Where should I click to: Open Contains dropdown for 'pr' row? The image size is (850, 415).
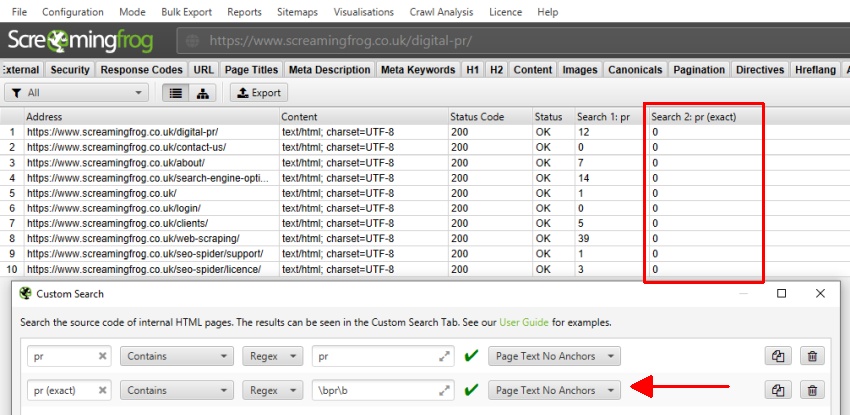pyautogui.click(x=177, y=356)
